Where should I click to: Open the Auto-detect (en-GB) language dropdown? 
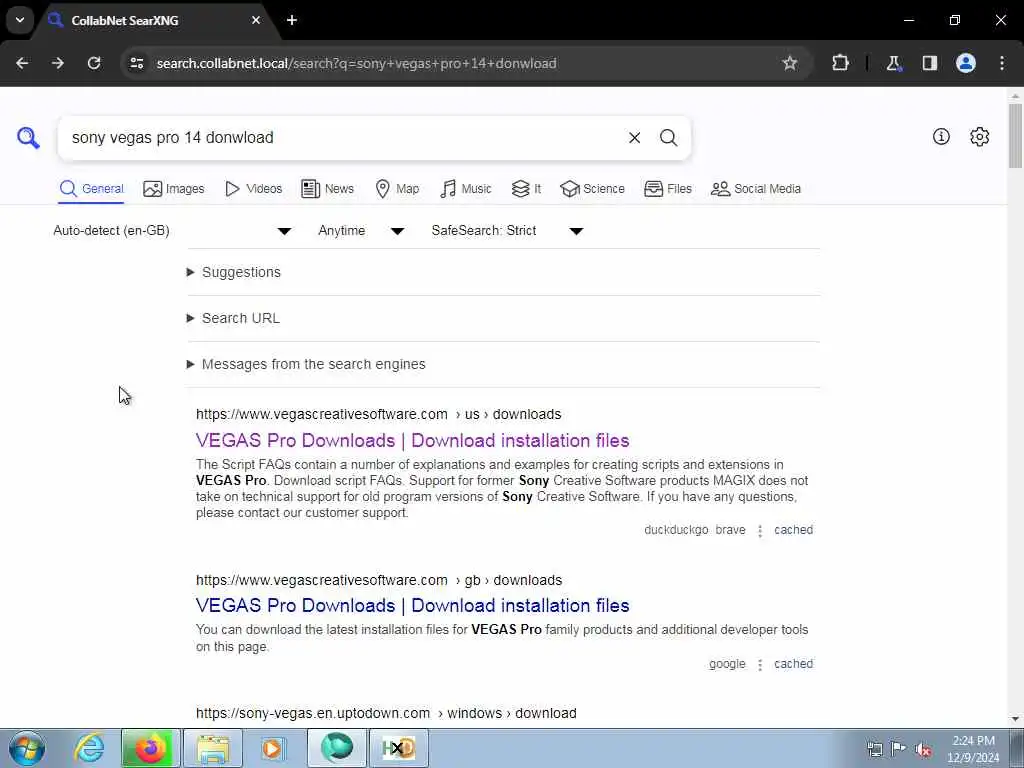pyautogui.click(x=172, y=231)
